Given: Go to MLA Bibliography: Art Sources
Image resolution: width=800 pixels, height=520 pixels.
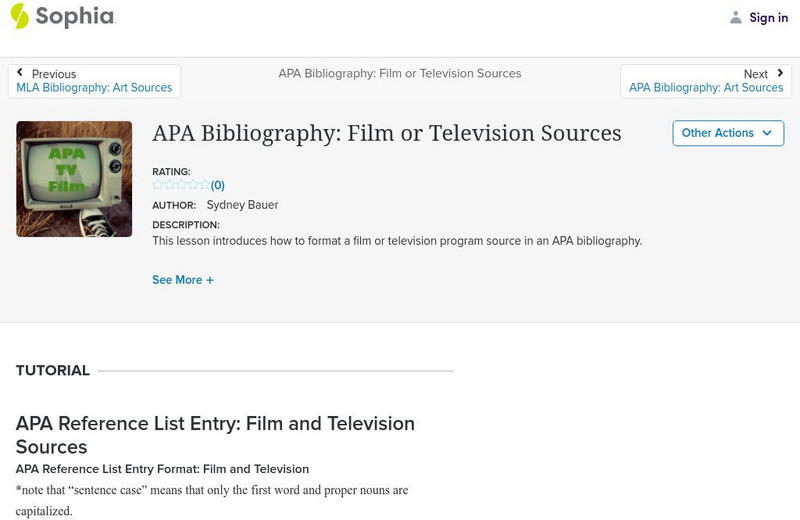Looking at the screenshot, I should pyautogui.click(x=94, y=88).
